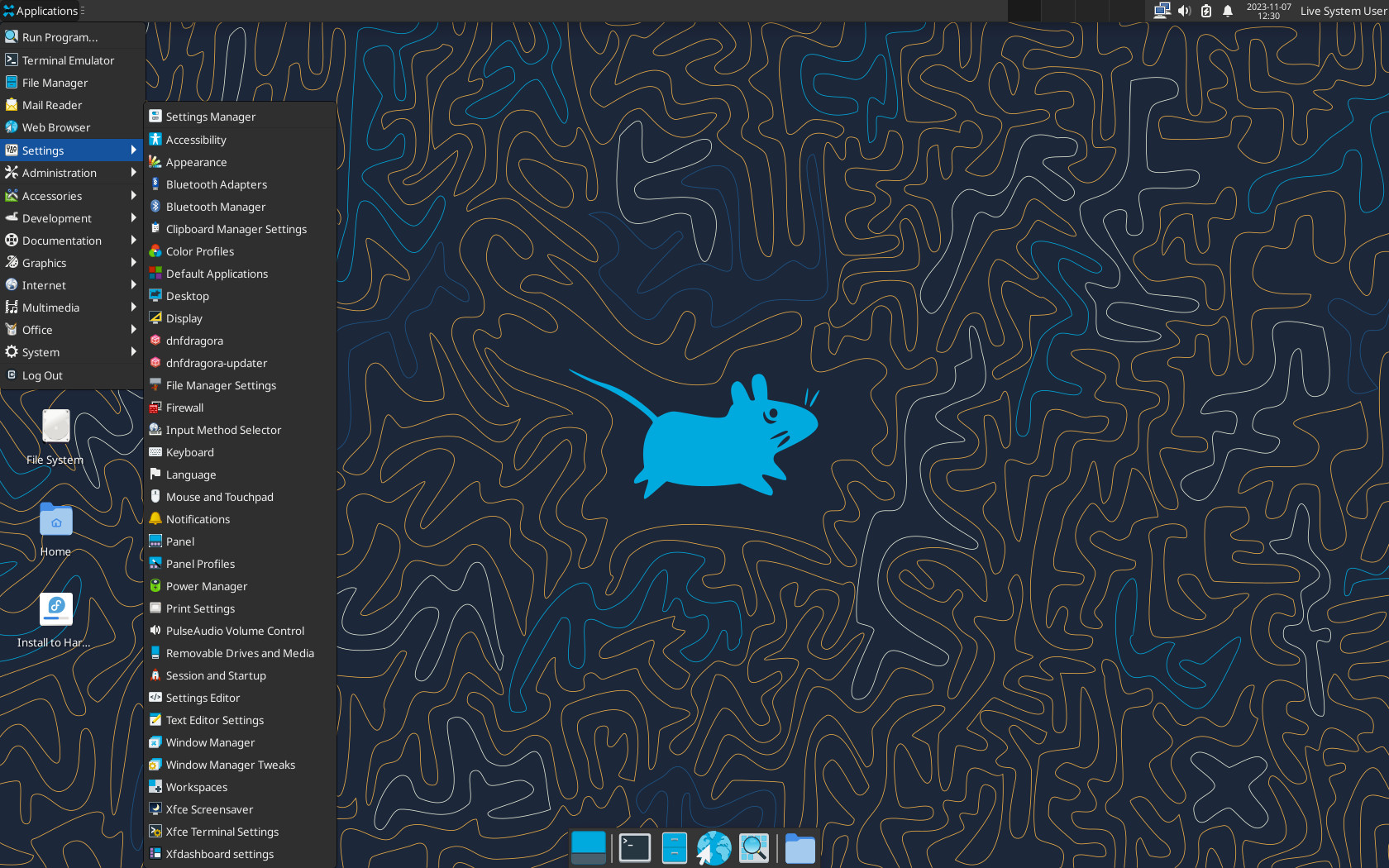Click the power manager battery tray icon
This screenshot has height=868, width=1389.
point(1206,11)
